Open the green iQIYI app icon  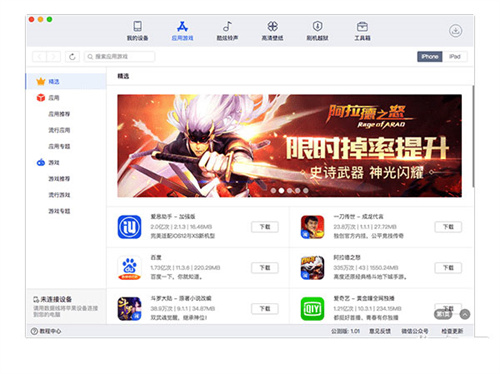click(312, 309)
